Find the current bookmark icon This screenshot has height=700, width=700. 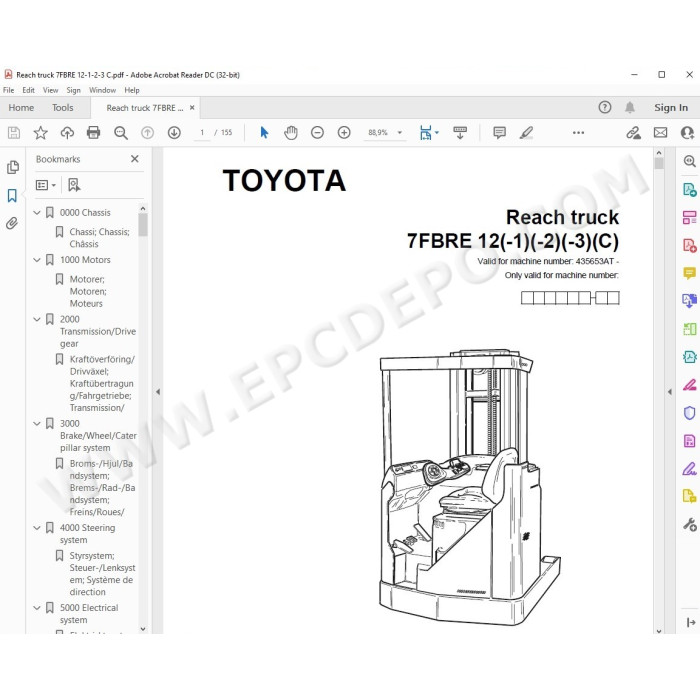74,185
